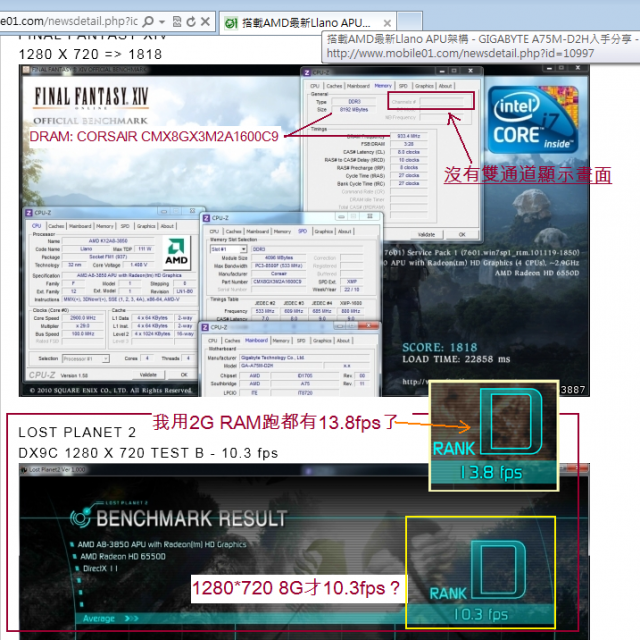Click the 'LOAD TIME: 22858 ms' text
The height and width of the screenshot is (640, 640).
(456, 359)
